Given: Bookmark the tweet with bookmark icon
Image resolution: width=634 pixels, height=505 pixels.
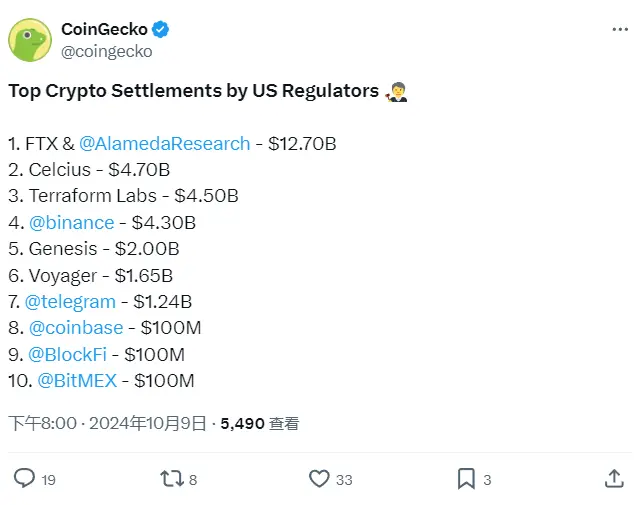Looking at the screenshot, I should [x=466, y=479].
